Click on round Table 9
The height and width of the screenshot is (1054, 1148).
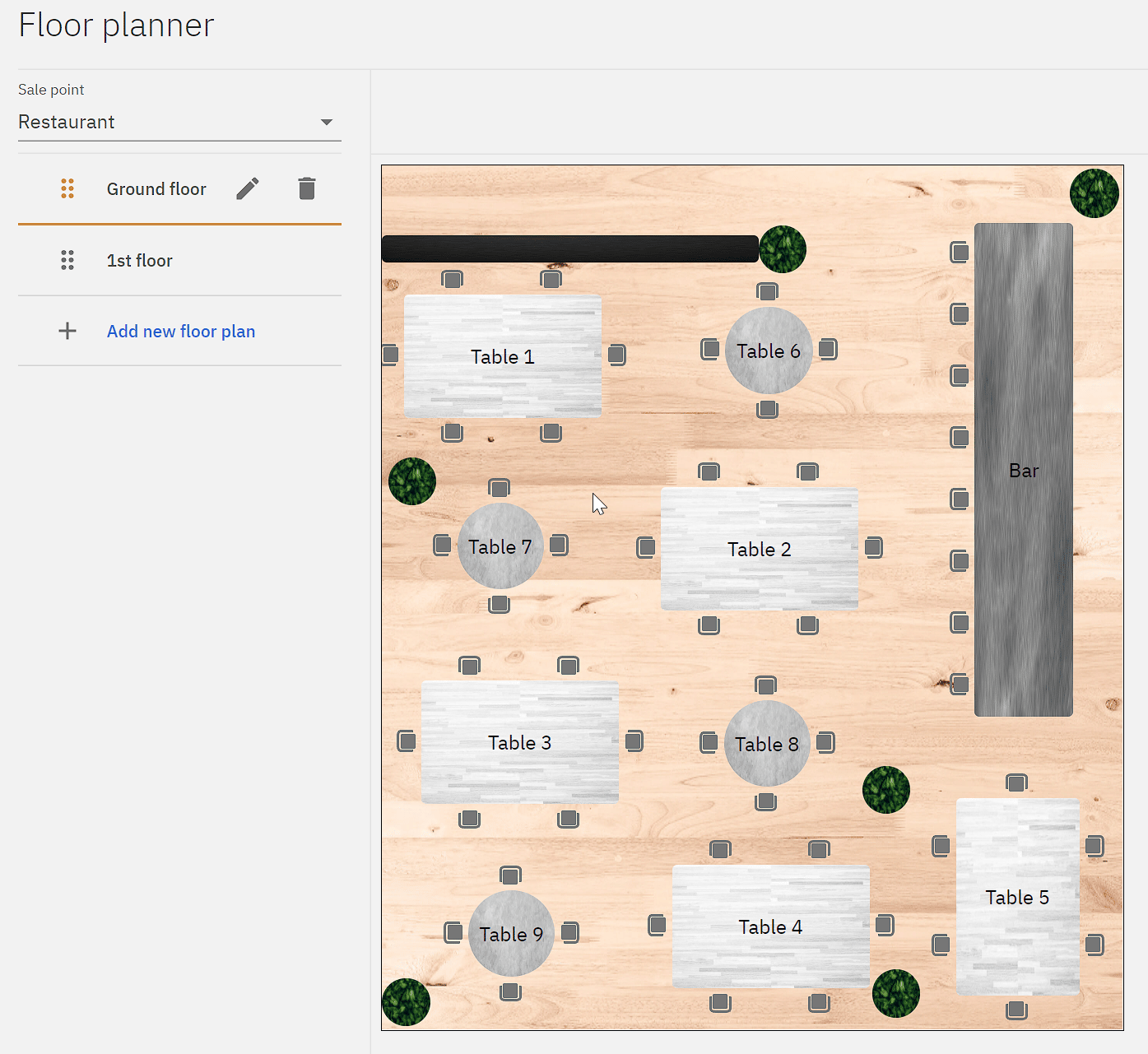511,934
